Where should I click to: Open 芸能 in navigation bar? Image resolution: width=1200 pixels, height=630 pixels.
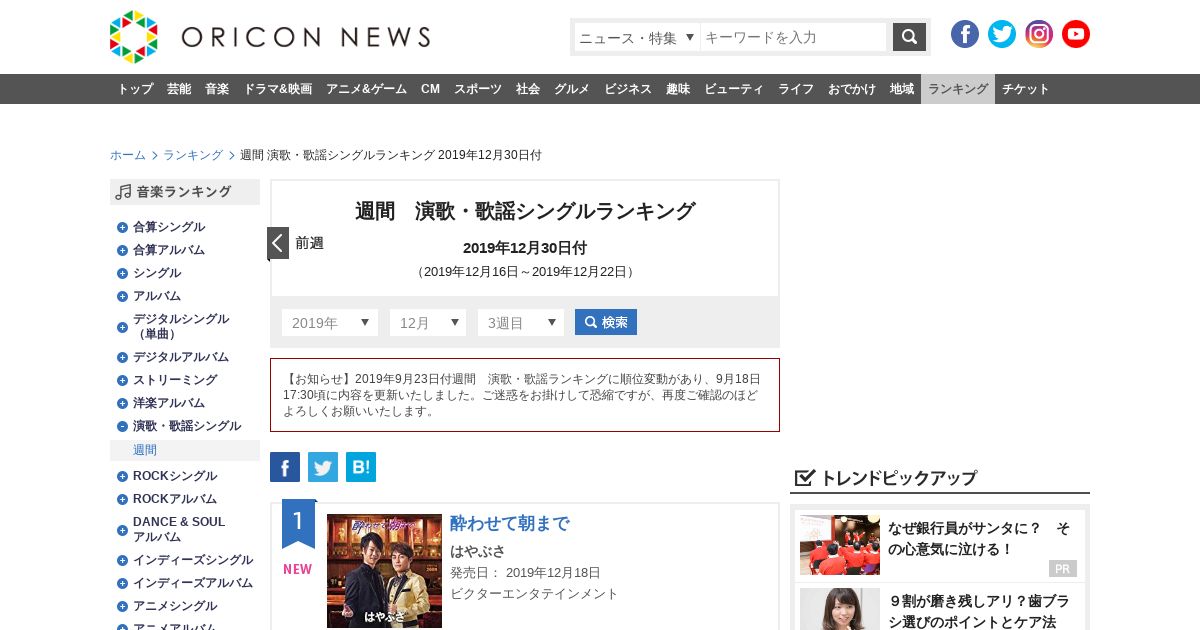tap(179, 89)
